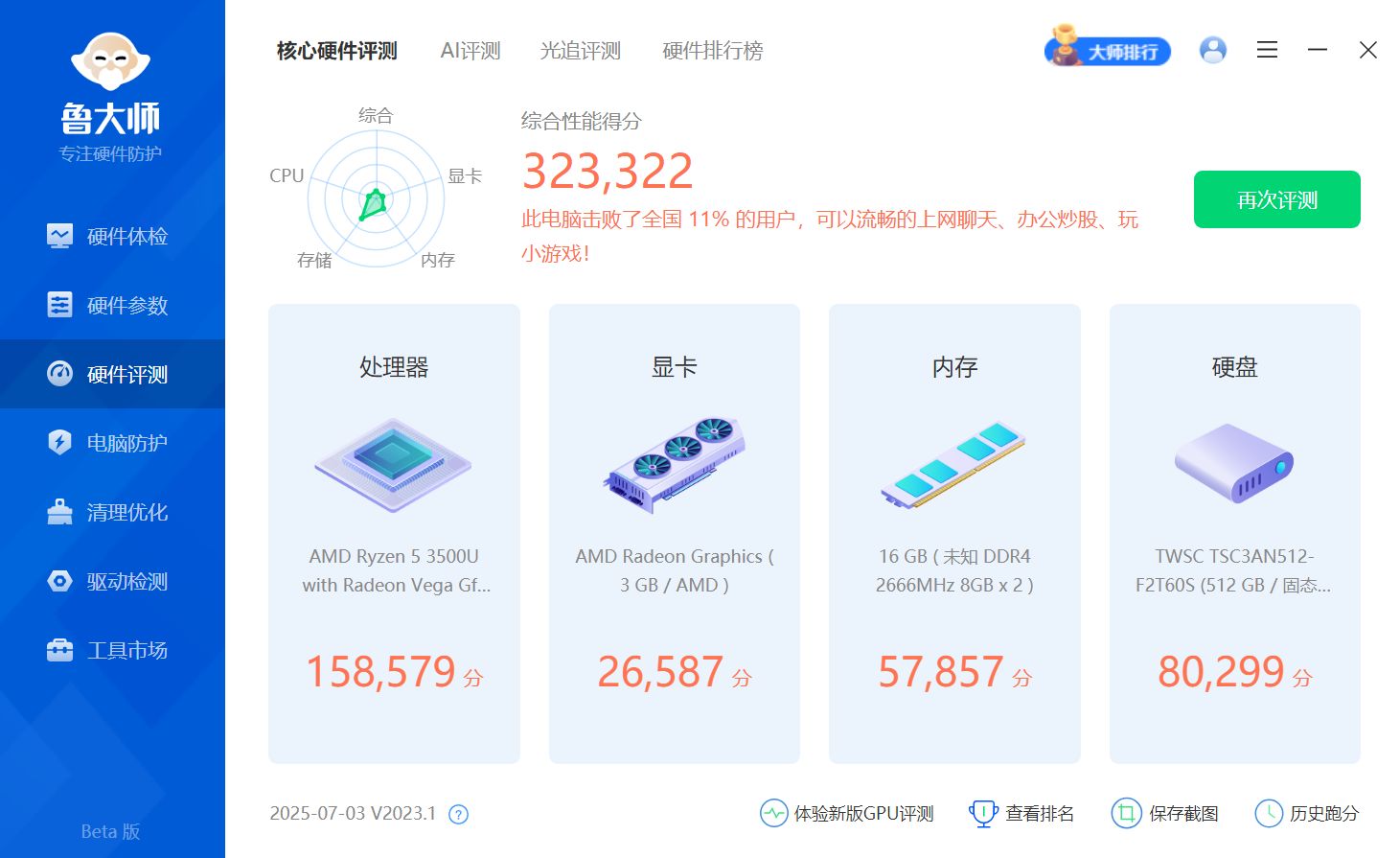The image size is (1400, 858).
Task: Open the hamburger settings menu
Action: coord(1267,50)
